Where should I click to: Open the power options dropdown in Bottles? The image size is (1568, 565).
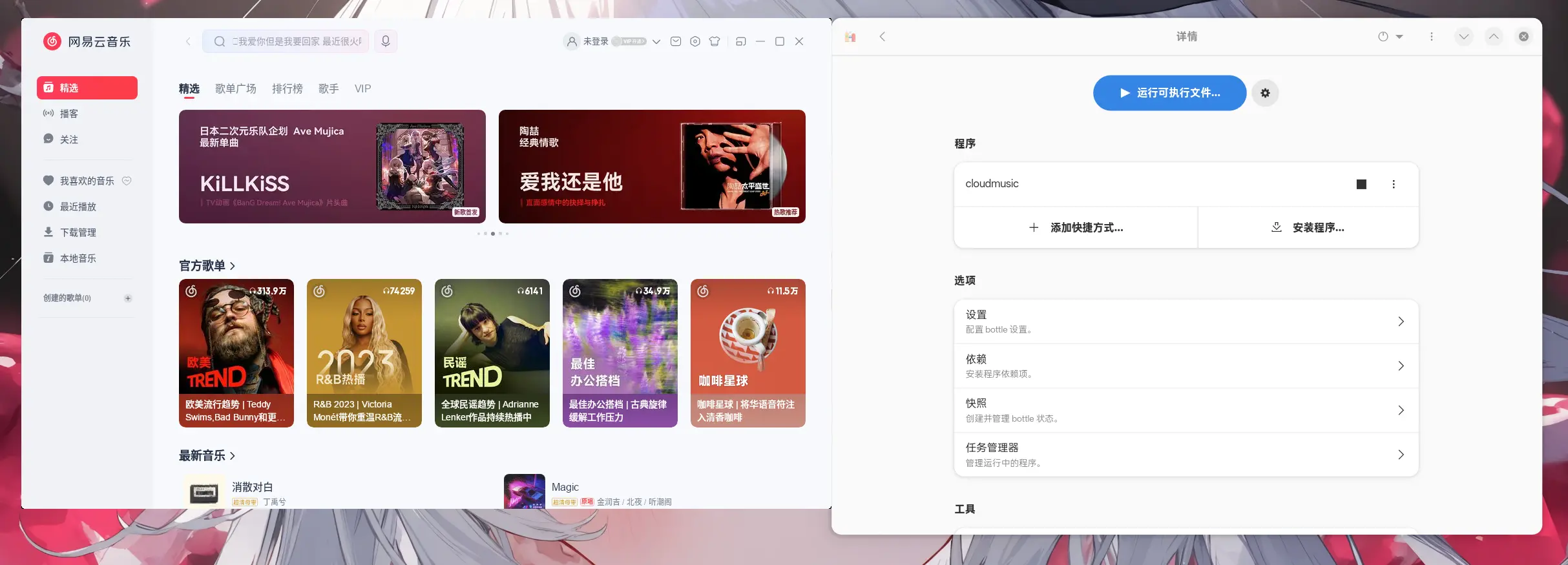tap(1390, 37)
